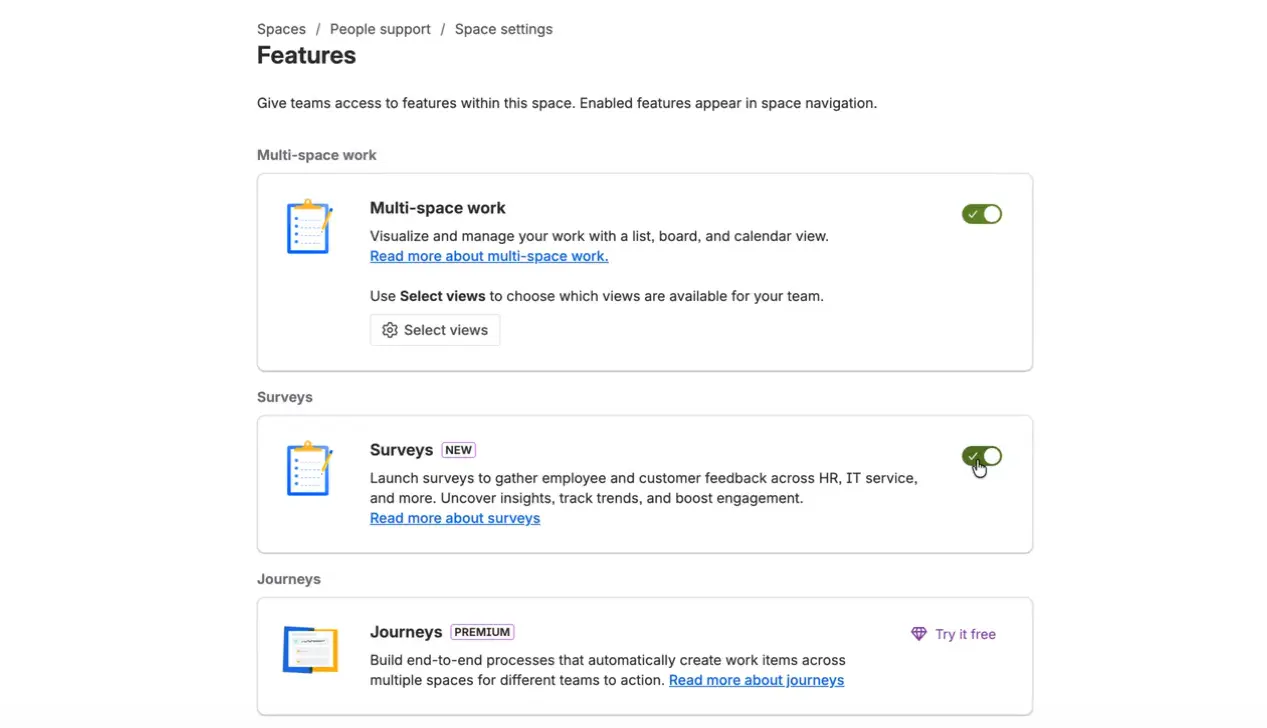Screen dimensions: 1267x728
Task: Click the gear icon inside Select views
Action: click(x=390, y=330)
